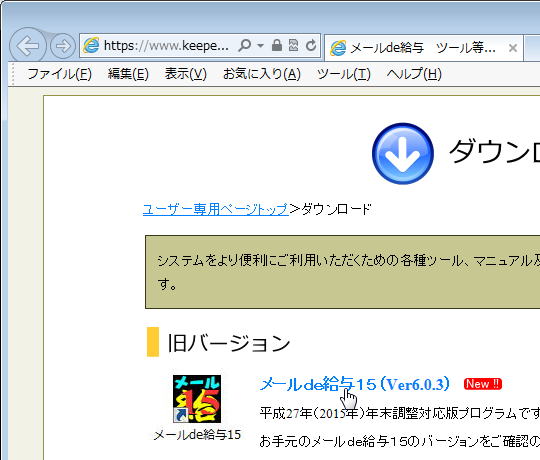The image size is (540, 460).
Task: Open the 表示(V) menu
Action: tap(186, 74)
